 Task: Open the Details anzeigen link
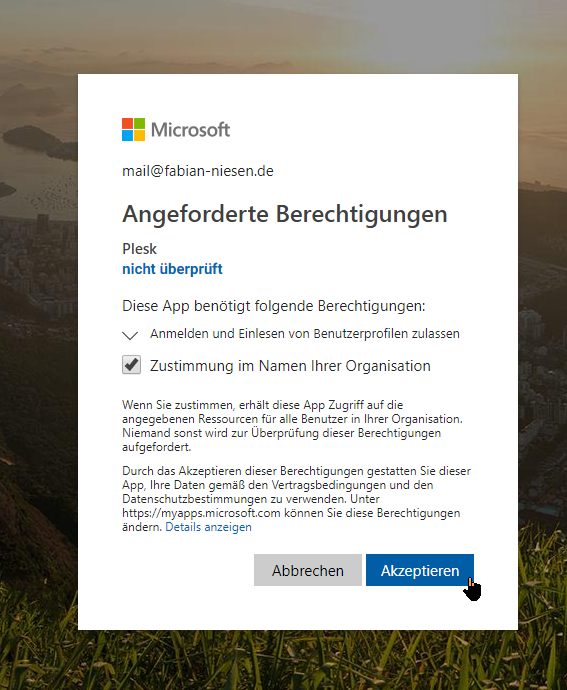(208, 527)
